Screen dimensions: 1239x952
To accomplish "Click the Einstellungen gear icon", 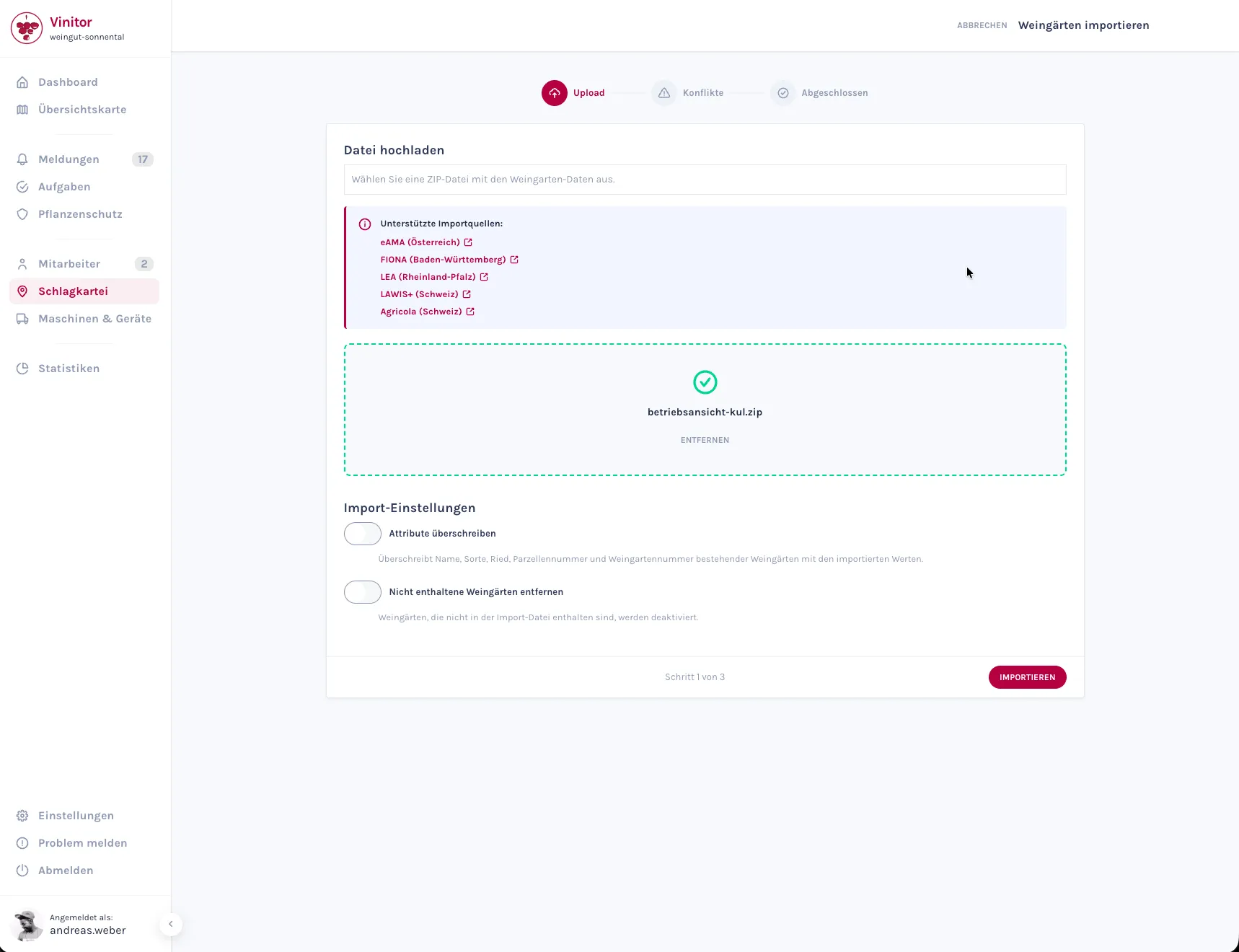I will point(22,816).
